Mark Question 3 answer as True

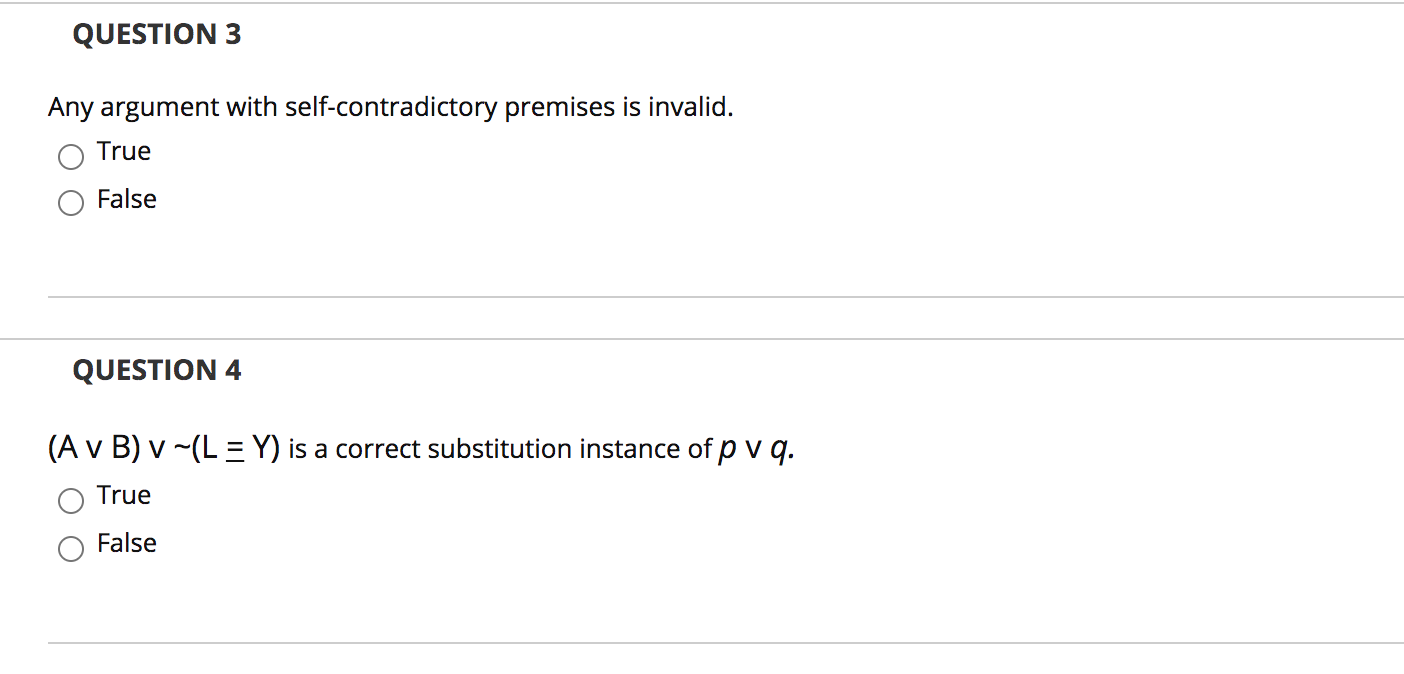coord(70,157)
